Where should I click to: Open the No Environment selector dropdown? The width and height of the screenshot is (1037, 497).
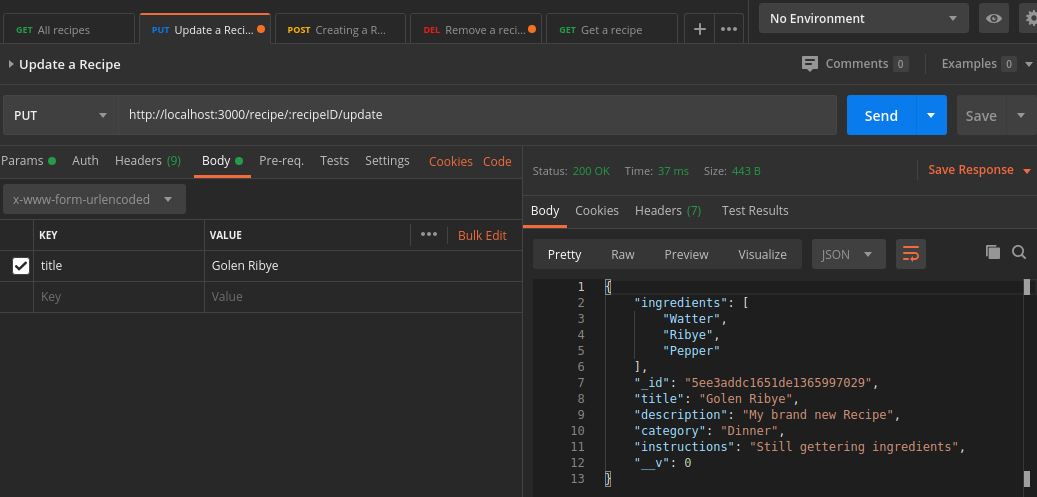[x=864, y=19]
